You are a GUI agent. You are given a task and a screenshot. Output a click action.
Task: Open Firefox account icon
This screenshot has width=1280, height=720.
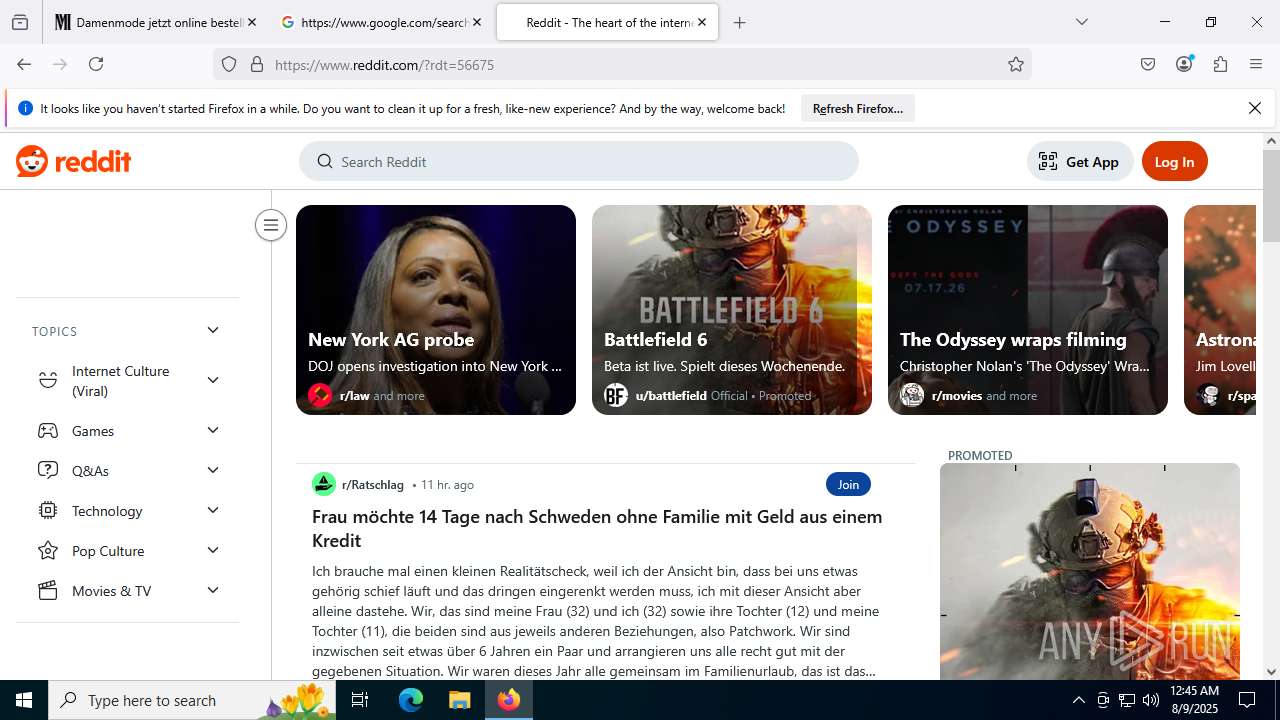click(x=1184, y=64)
